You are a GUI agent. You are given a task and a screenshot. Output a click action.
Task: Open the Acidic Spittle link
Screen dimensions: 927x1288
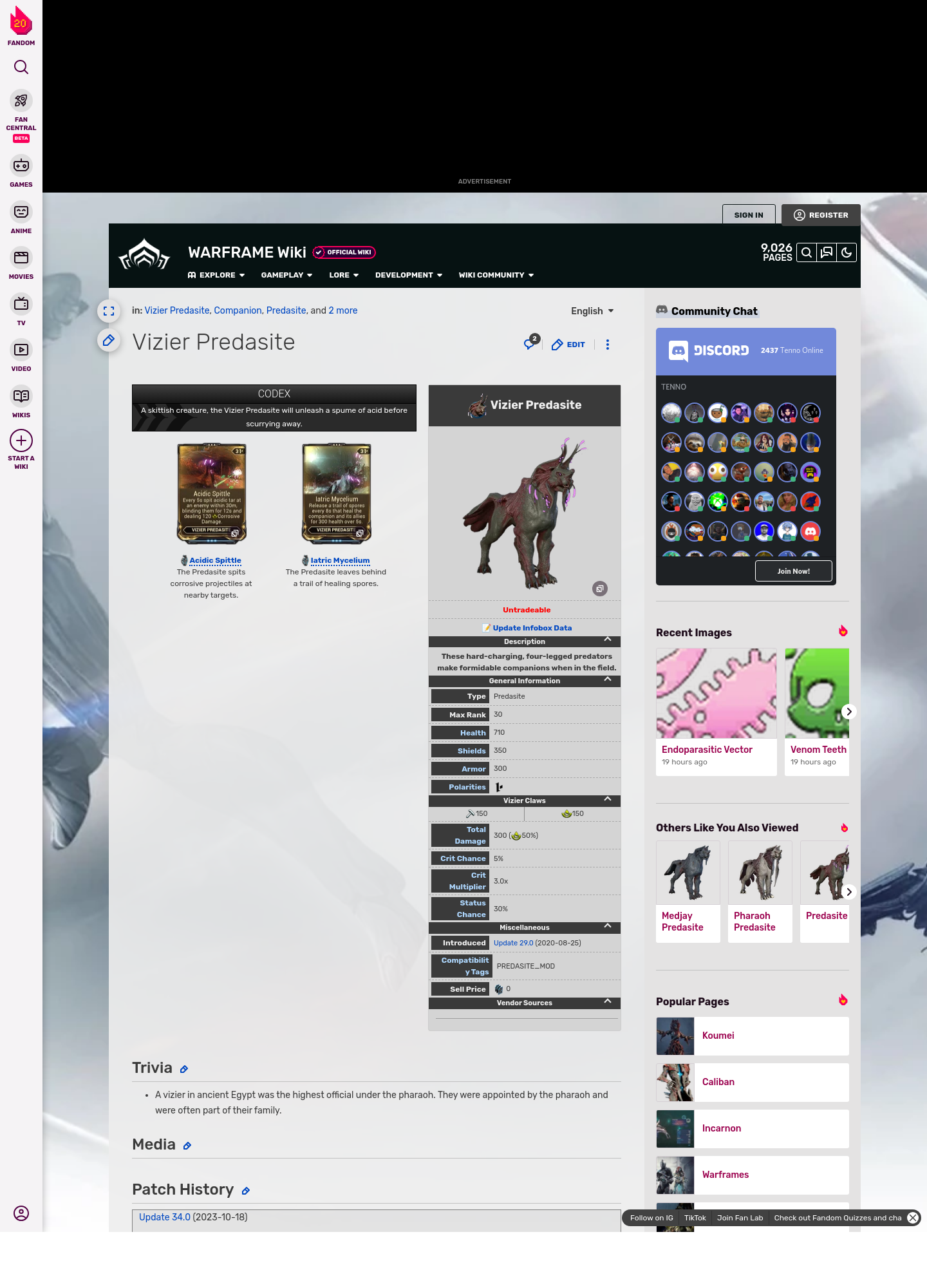tap(215, 560)
